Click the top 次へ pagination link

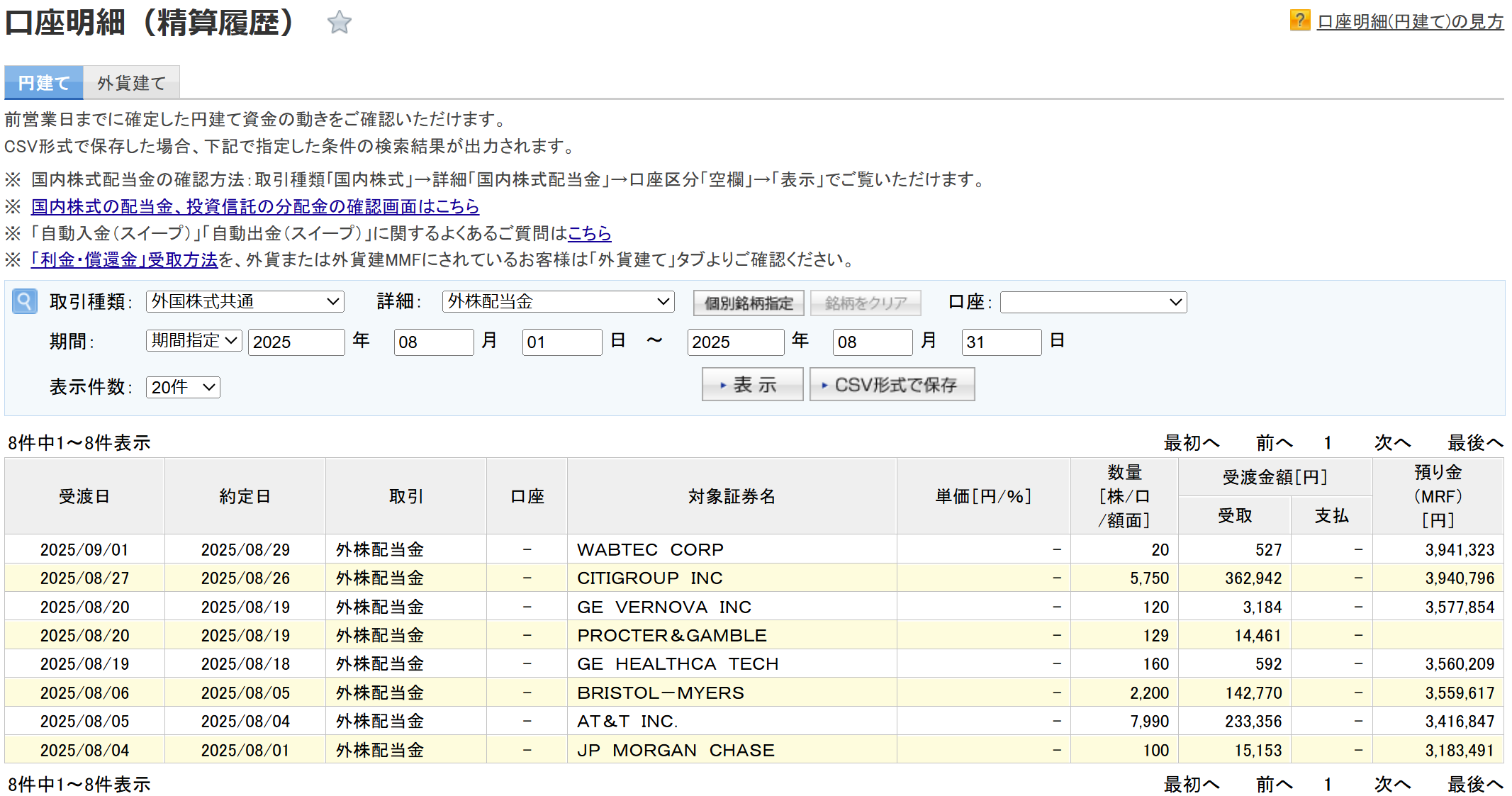1392,443
